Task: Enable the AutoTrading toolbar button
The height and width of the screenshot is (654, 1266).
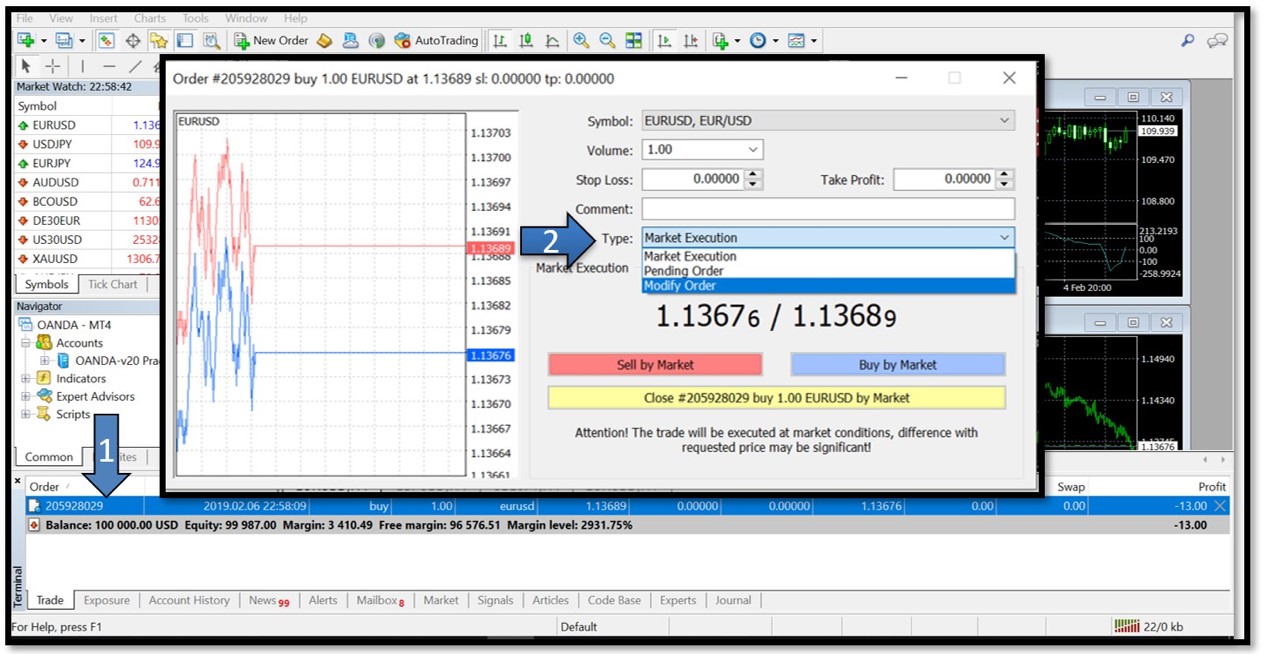Action: [x=436, y=41]
